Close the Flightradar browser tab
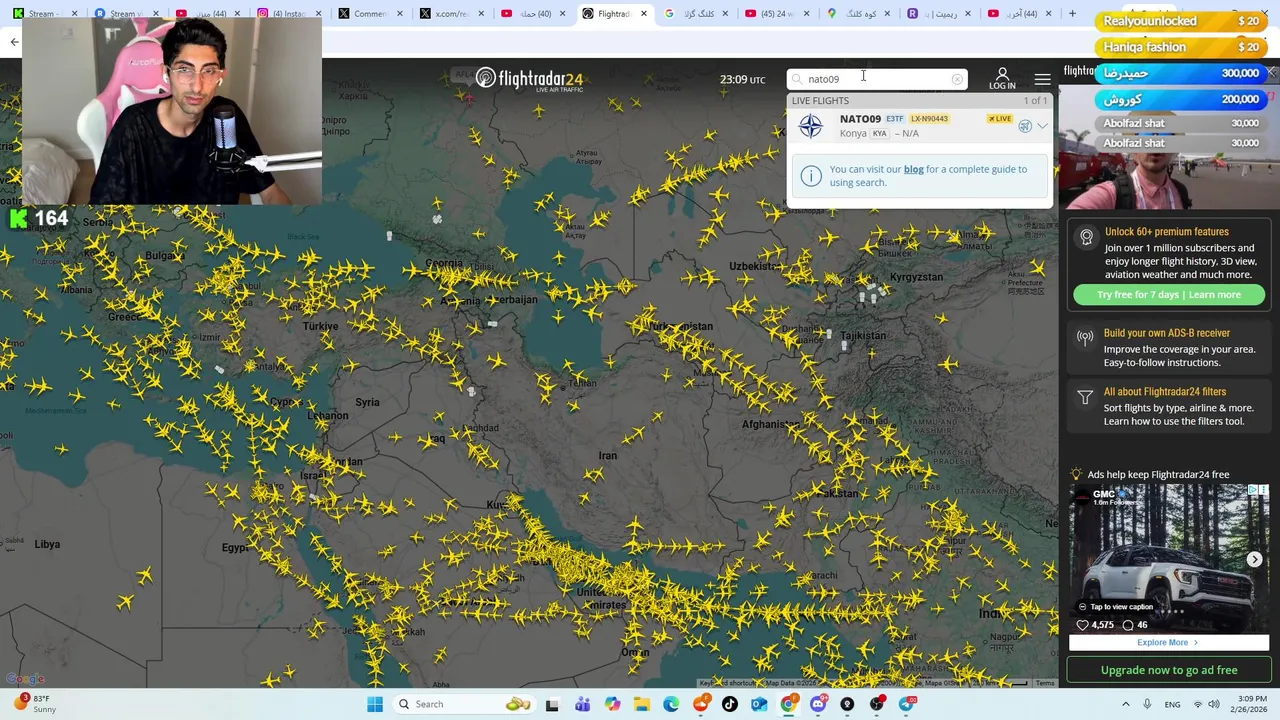1280x720 pixels. [x=644, y=14]
